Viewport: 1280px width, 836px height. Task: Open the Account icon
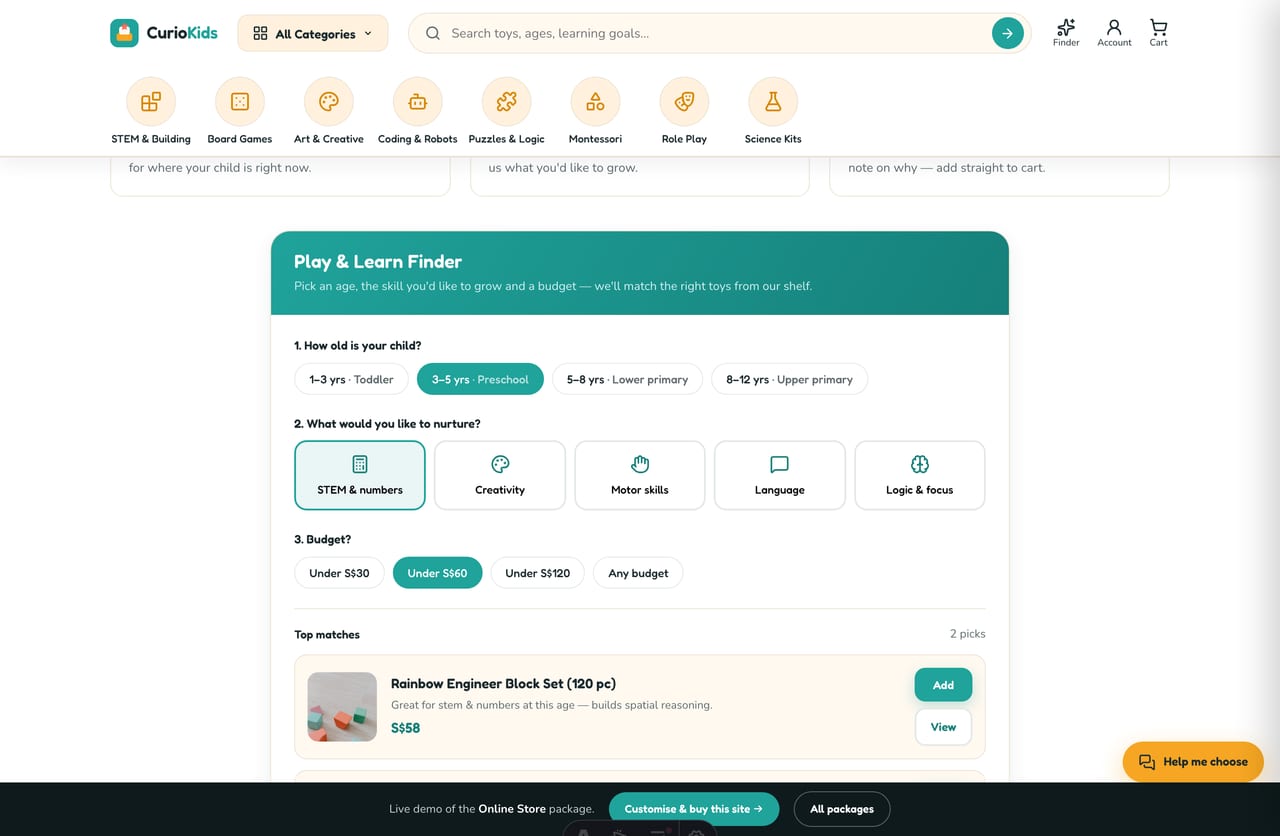(x=1114, y=27)
